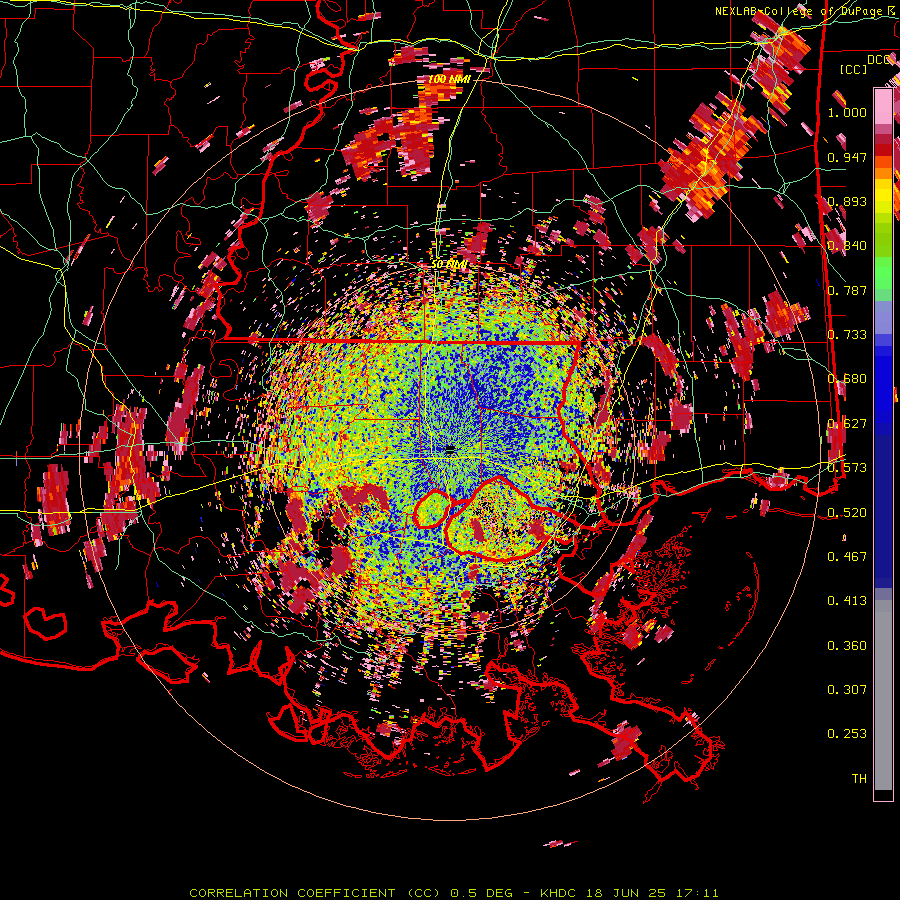Select the 0.947 legend value
Viewport: 900px width, 900px height.
pos(847,157)
